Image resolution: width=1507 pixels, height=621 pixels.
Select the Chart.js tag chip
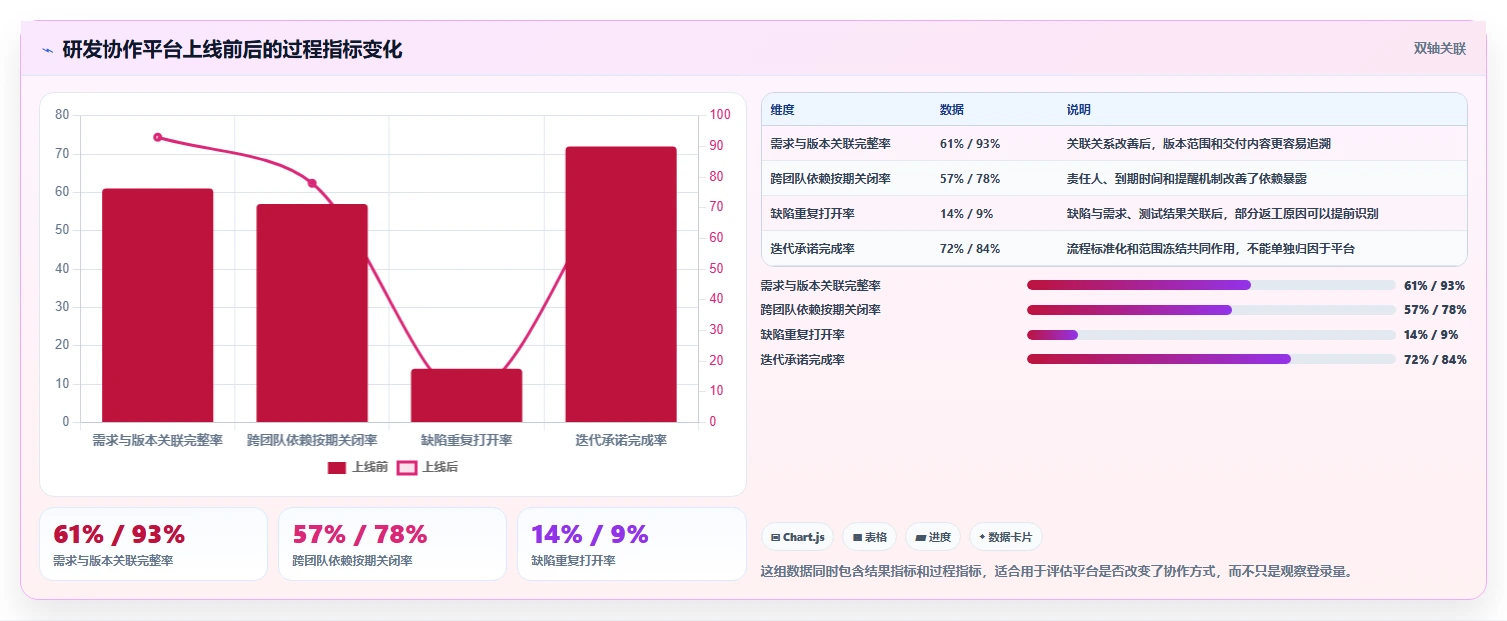tap(797, 537)
